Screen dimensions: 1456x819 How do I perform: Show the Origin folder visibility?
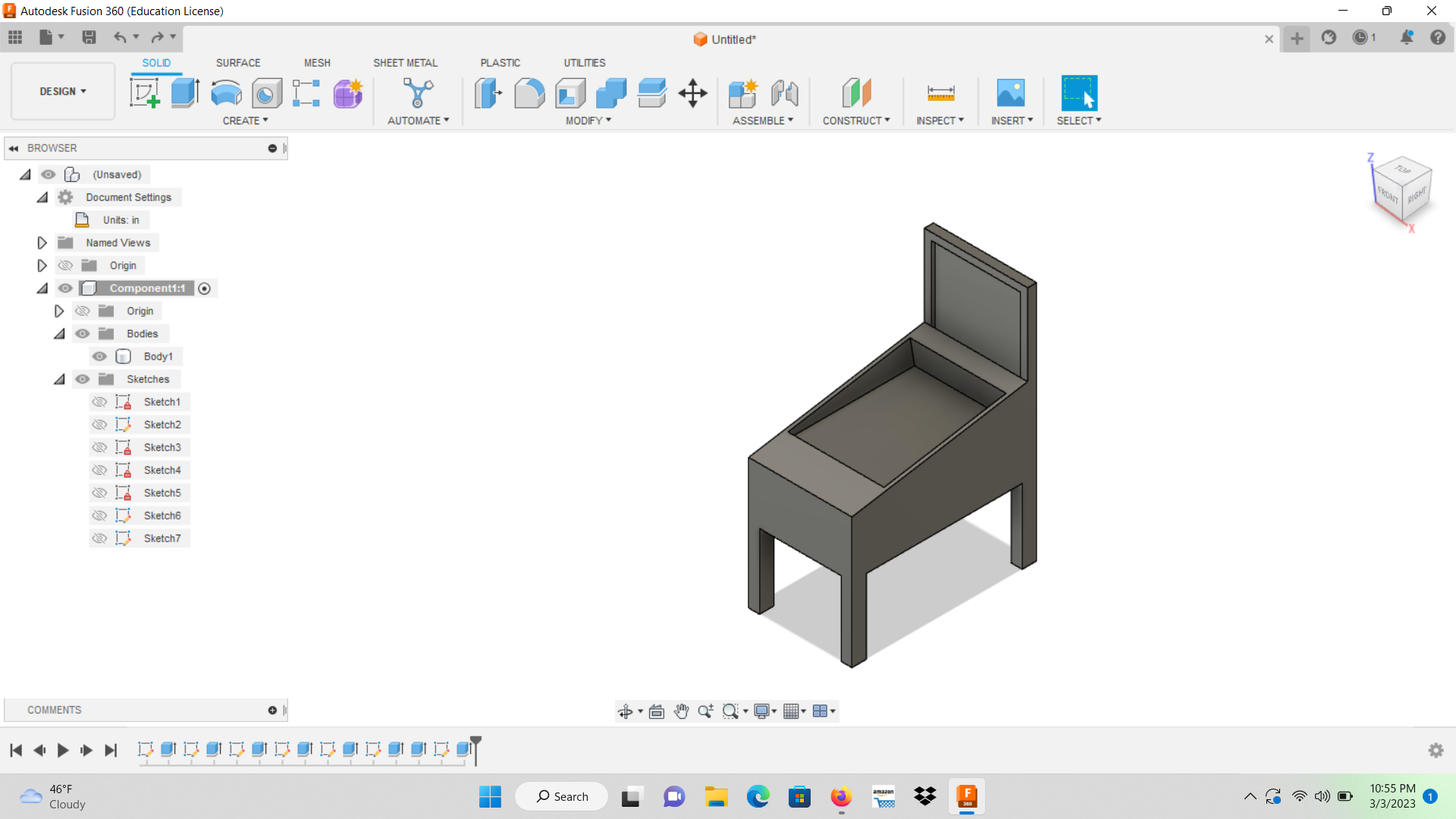coord(65,265)
